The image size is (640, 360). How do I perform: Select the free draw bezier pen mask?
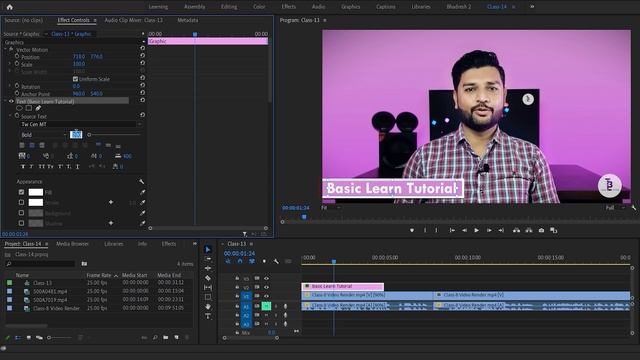click(38, 108)
